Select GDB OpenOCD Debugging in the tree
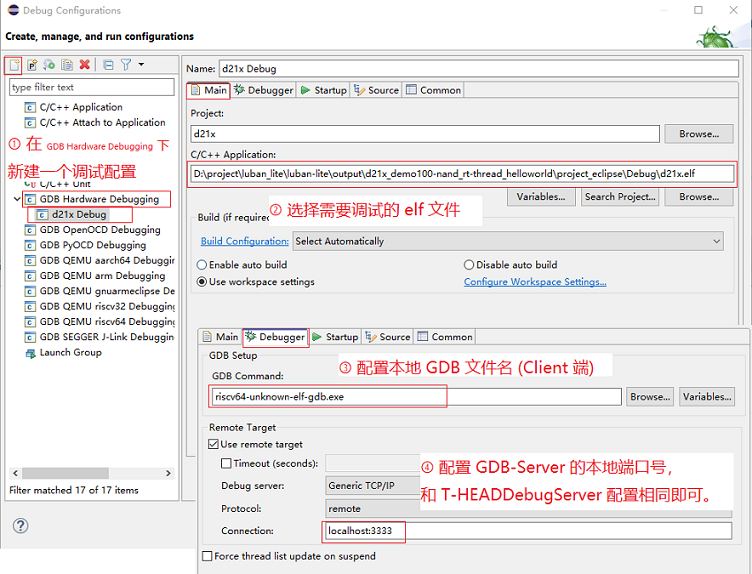The height and width of the screenshot is (574, 752). point(99,230)
